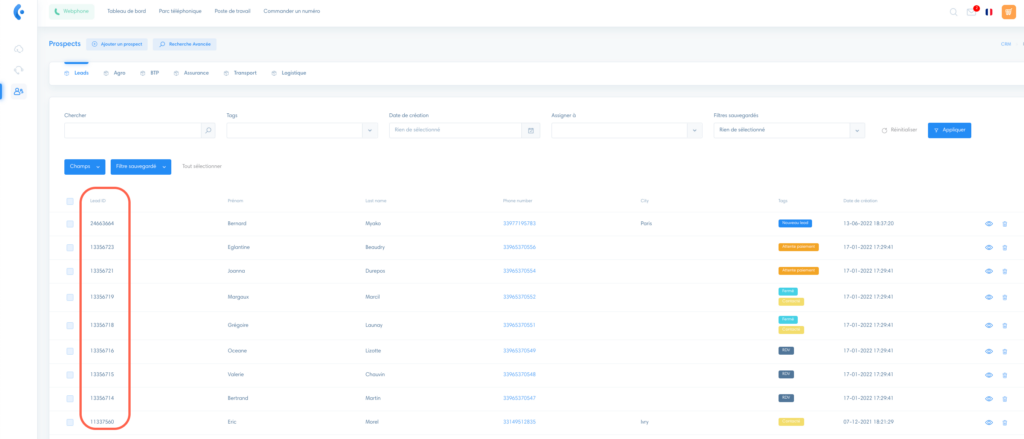Open the messages envelope icon
This screenshot has height=439, width=1024.
pos(971,12)
